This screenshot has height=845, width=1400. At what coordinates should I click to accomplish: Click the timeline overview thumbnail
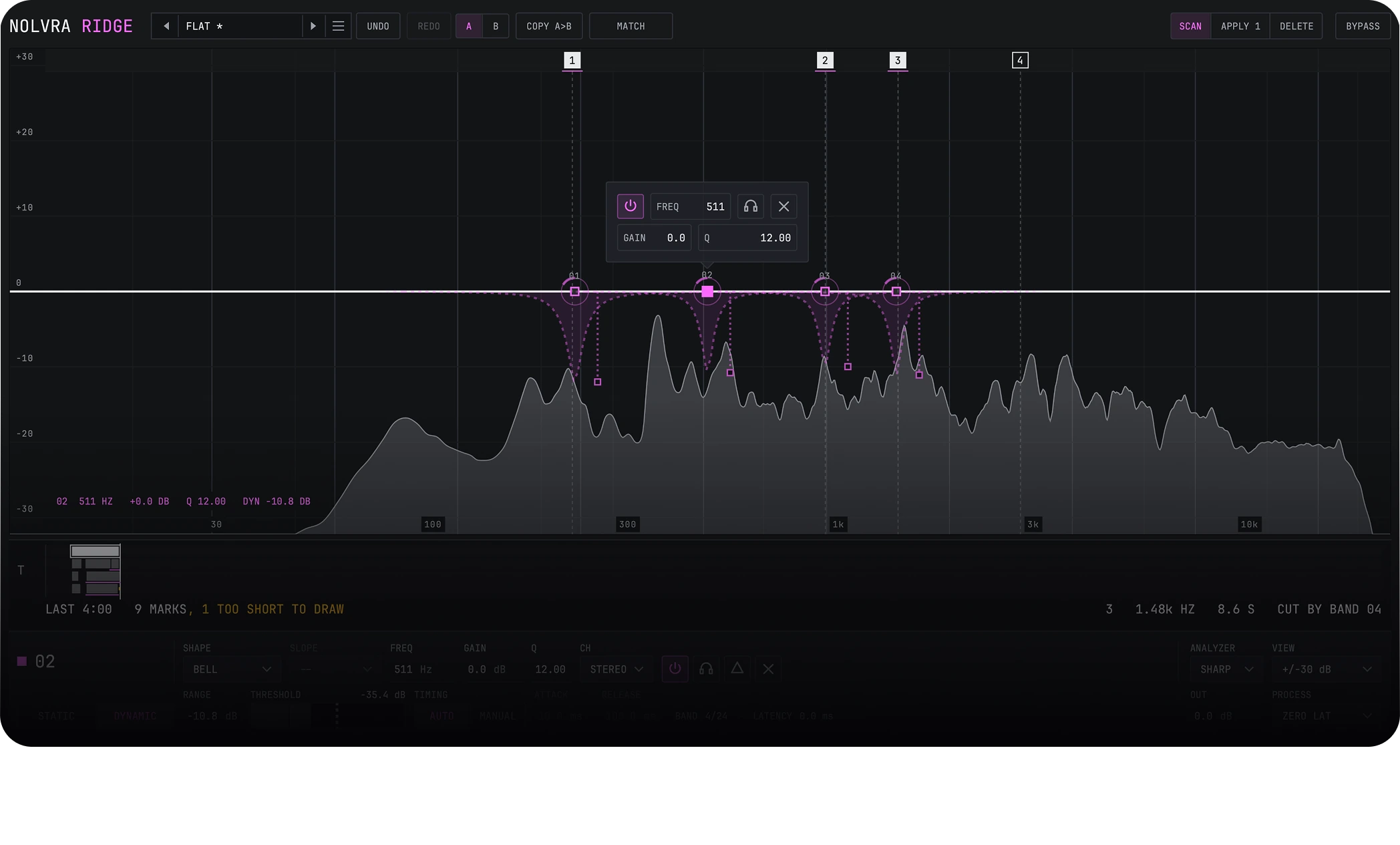pyautogui.click(x=96, y=570)
